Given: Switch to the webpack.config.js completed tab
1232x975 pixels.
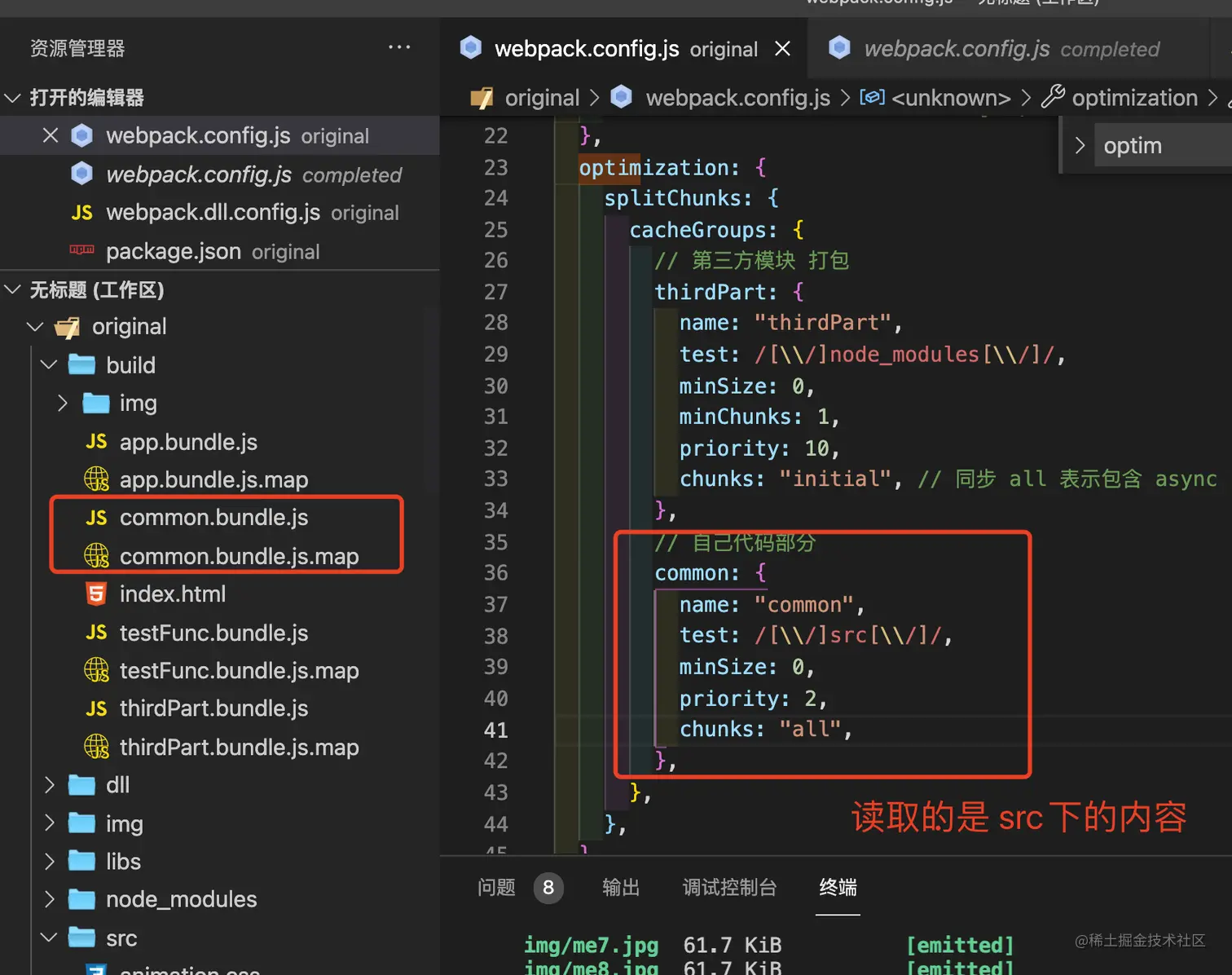Looking at the screenshot, I should click(1010, 49).
